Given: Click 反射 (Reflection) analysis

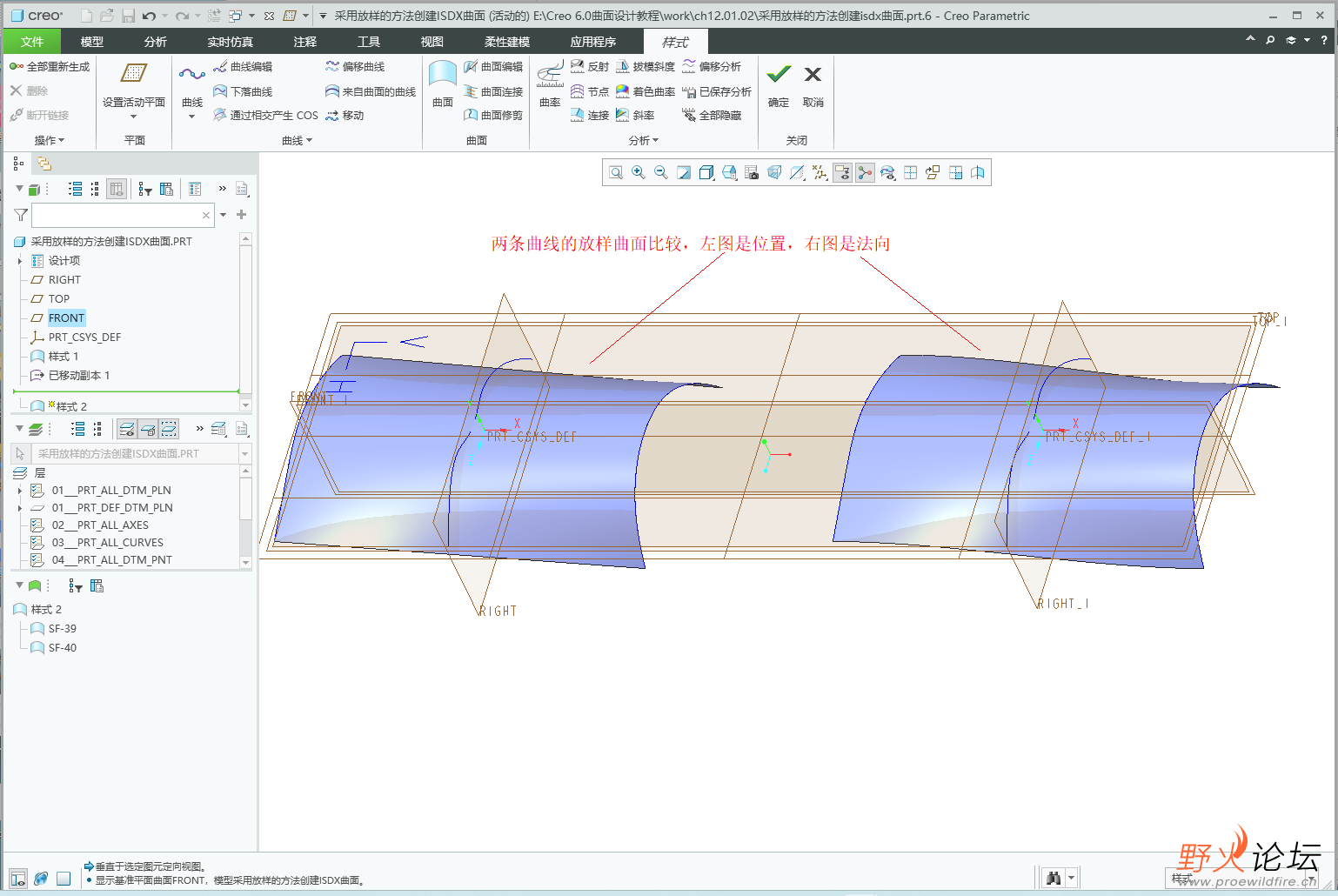Looking at the screenshot, I should tap(590, 67).
